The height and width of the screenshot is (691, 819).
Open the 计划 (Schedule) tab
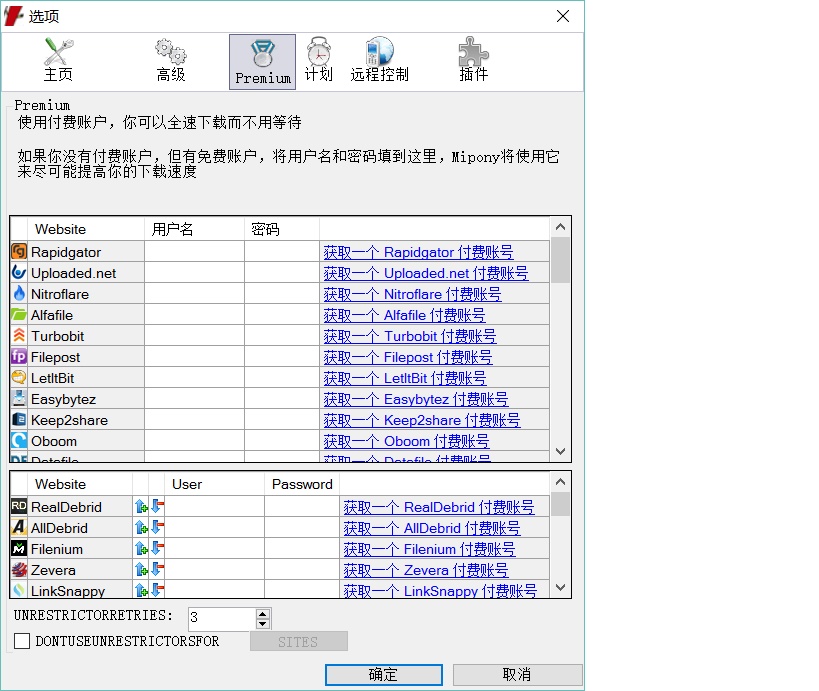(319, 62)
